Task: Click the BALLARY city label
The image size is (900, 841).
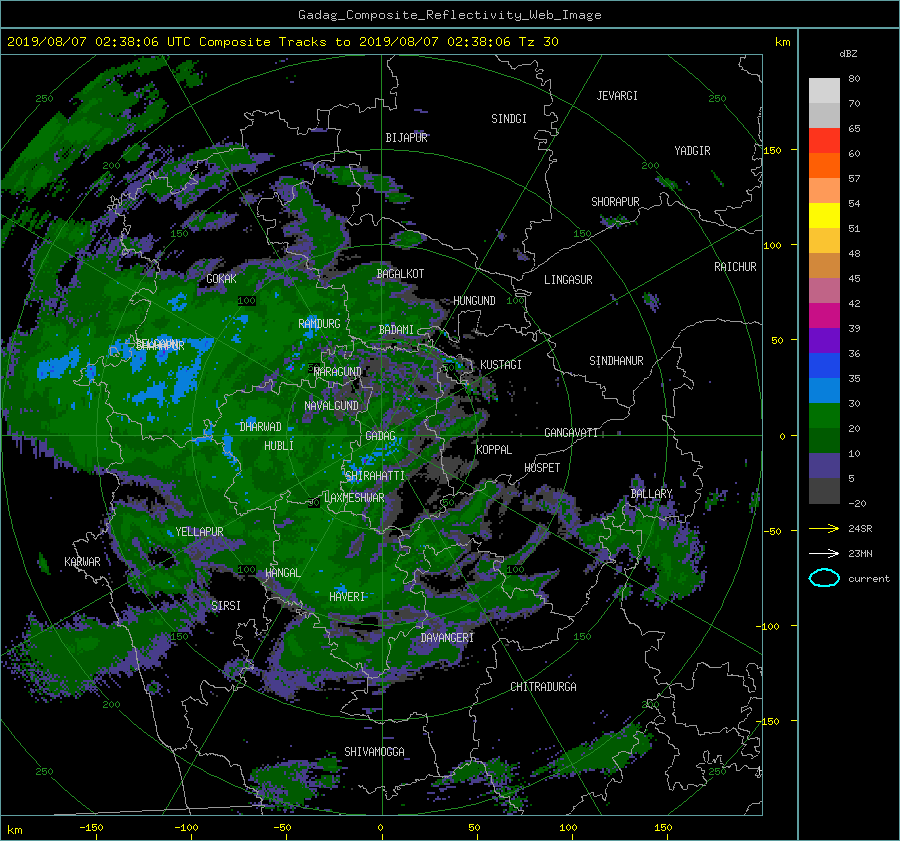Action: pyautogui.click(x=651, y=494)
